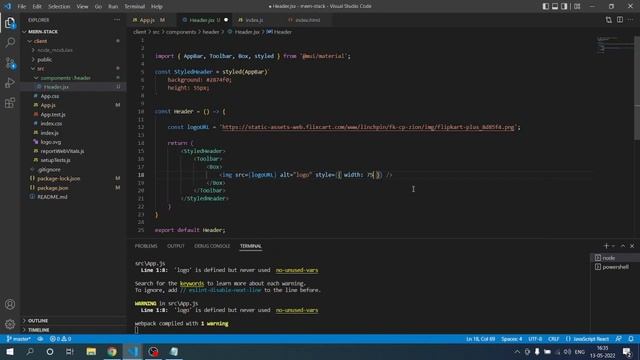Expand the public folder

[44, 60]
